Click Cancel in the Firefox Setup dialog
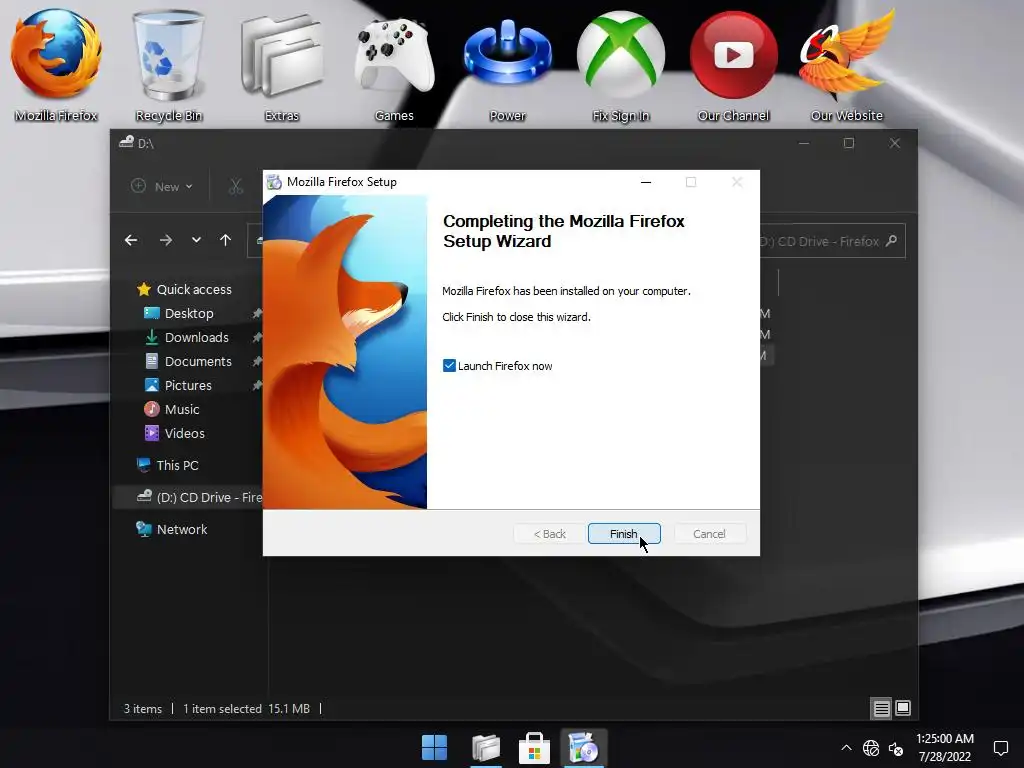Viewport: 1024px width, 768px height. (x=709, y=534)
